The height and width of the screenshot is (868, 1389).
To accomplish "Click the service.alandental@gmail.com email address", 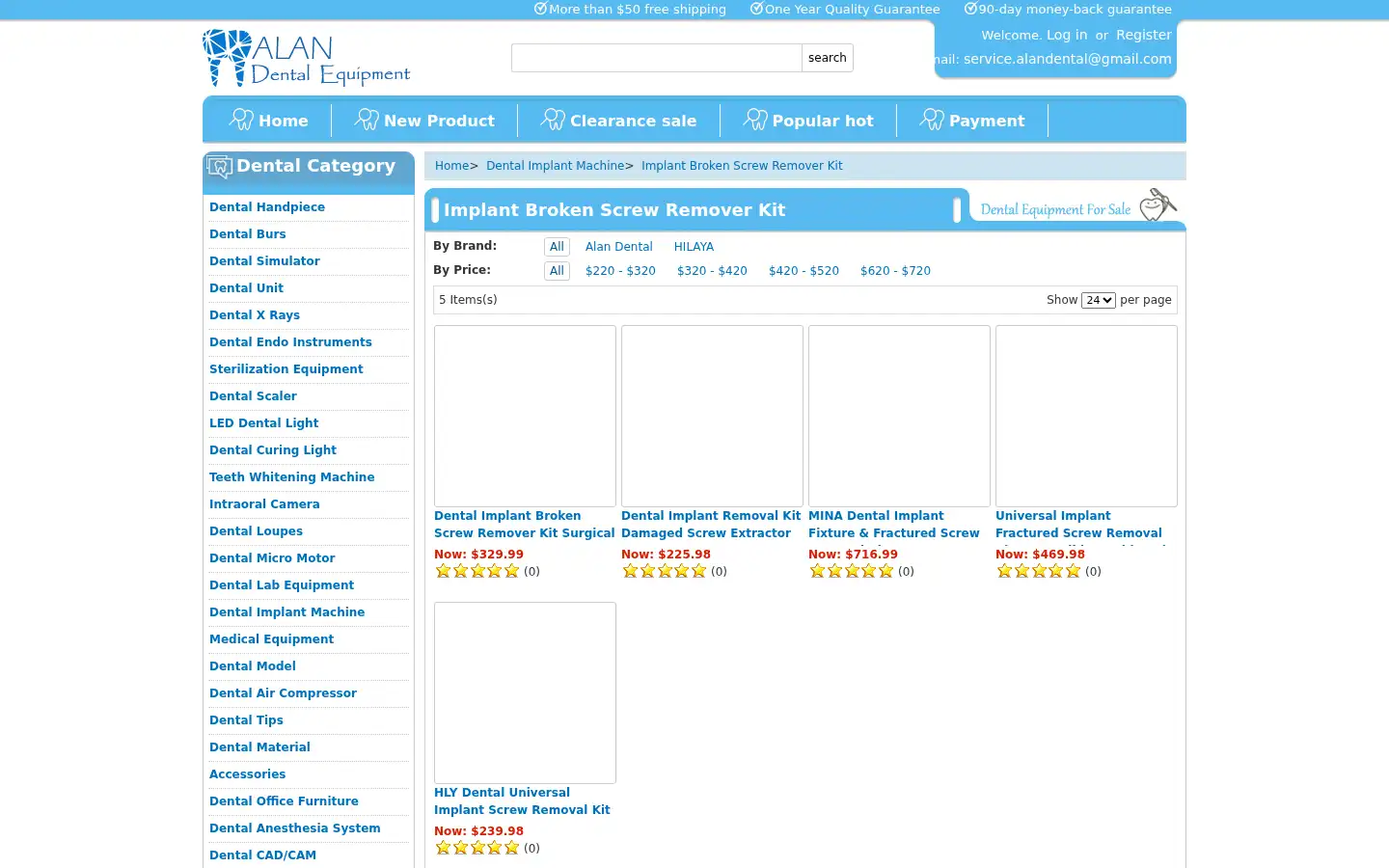I will (x=1068, y=59).
